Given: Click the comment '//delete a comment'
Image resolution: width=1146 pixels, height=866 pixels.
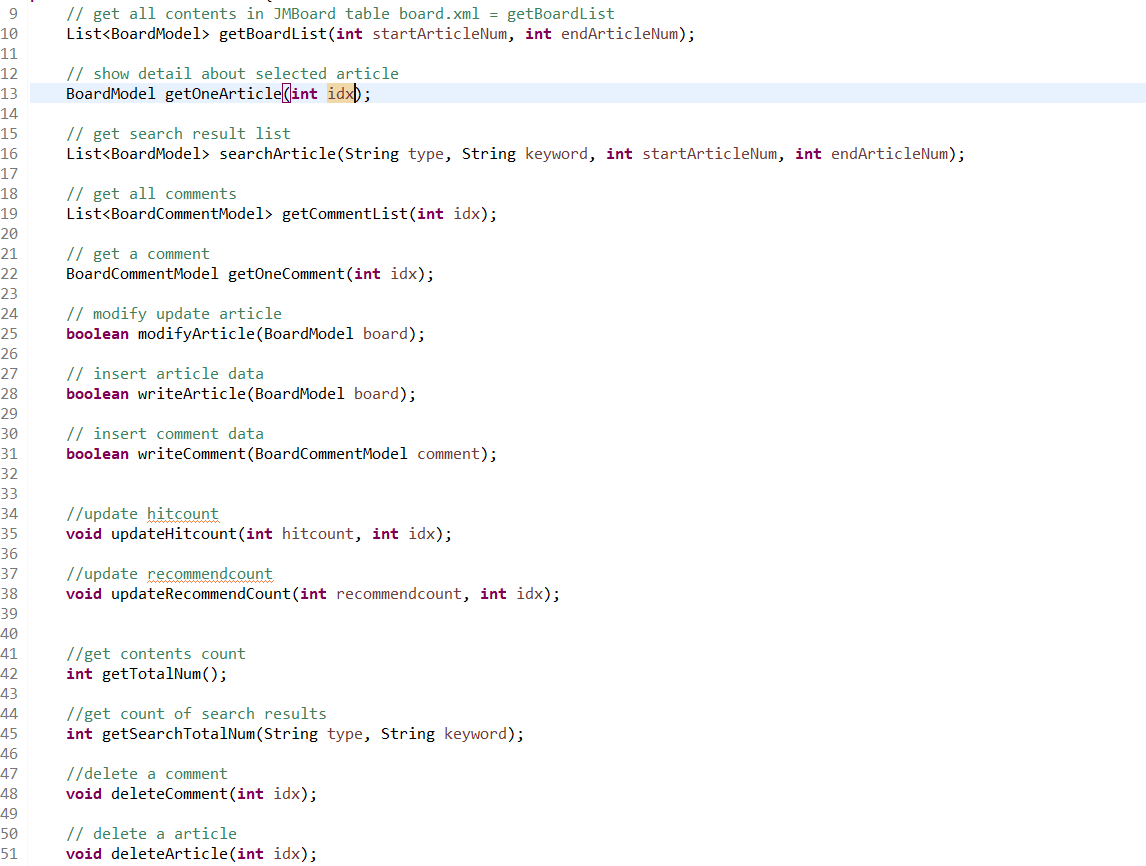Looking at the screenshot, I should pyautogui.click(x=147, y=775).
